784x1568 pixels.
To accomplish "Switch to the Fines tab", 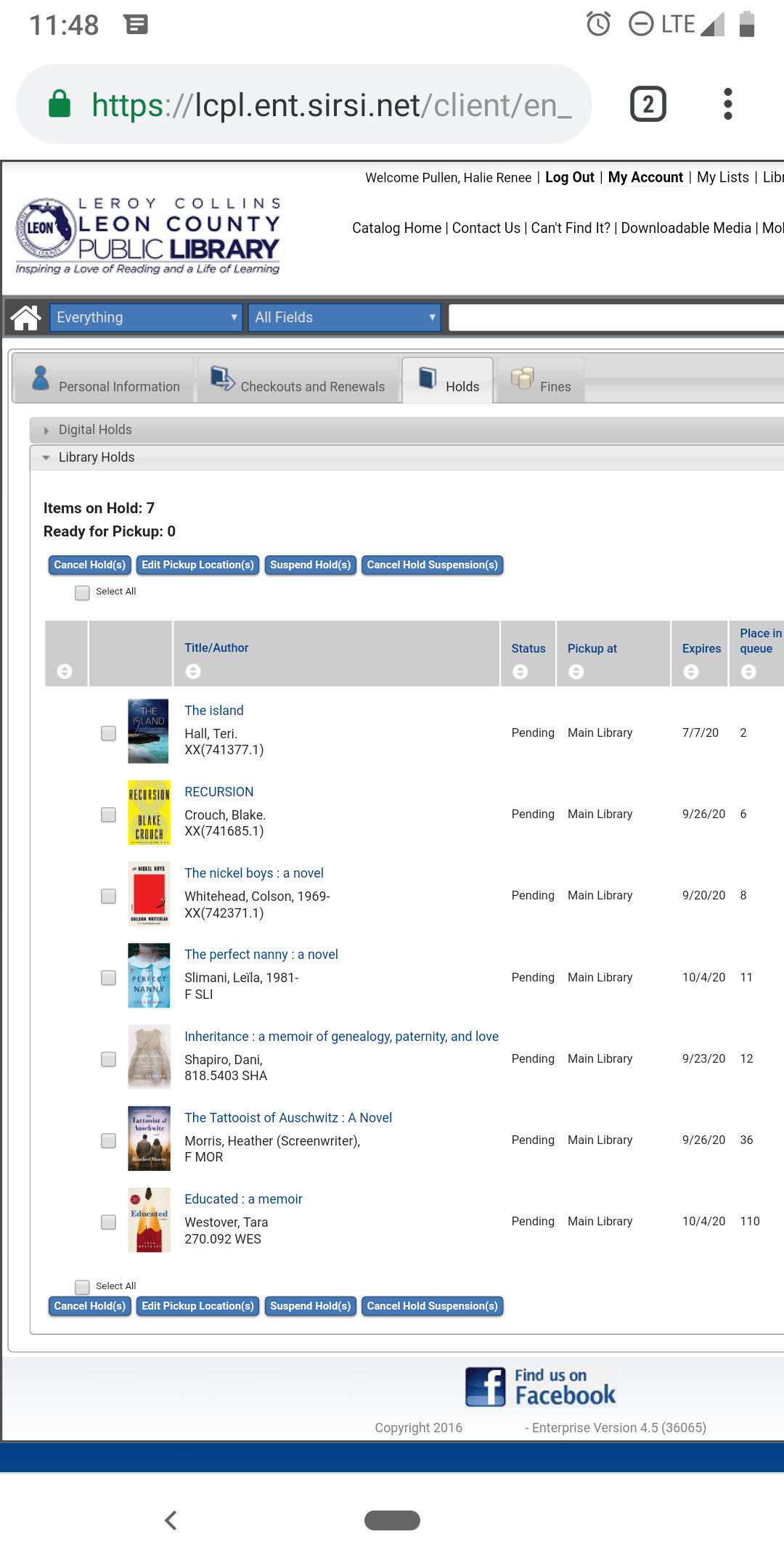I will click(540, 380).
